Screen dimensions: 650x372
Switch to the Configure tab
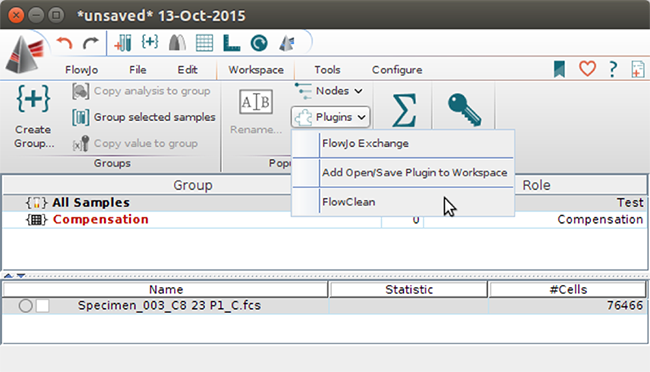click(397, 70)
